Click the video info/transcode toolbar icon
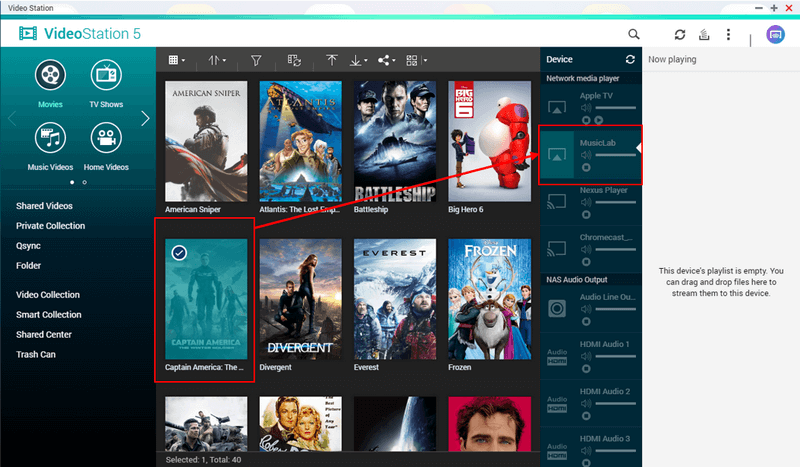Viewport: 800px width, 467px height. [294, 60]
